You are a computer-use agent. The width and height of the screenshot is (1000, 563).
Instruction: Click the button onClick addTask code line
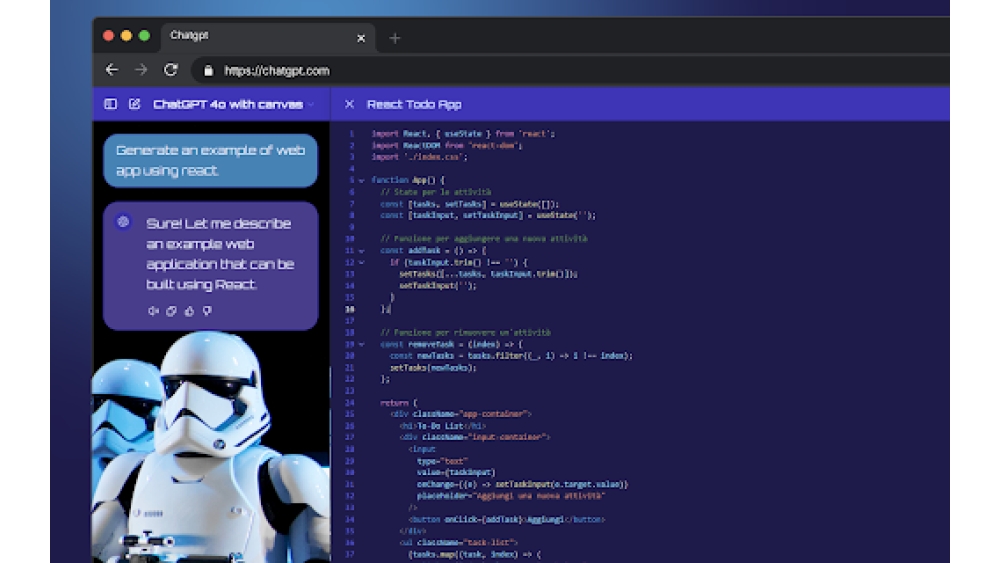(x=507, y=520)
